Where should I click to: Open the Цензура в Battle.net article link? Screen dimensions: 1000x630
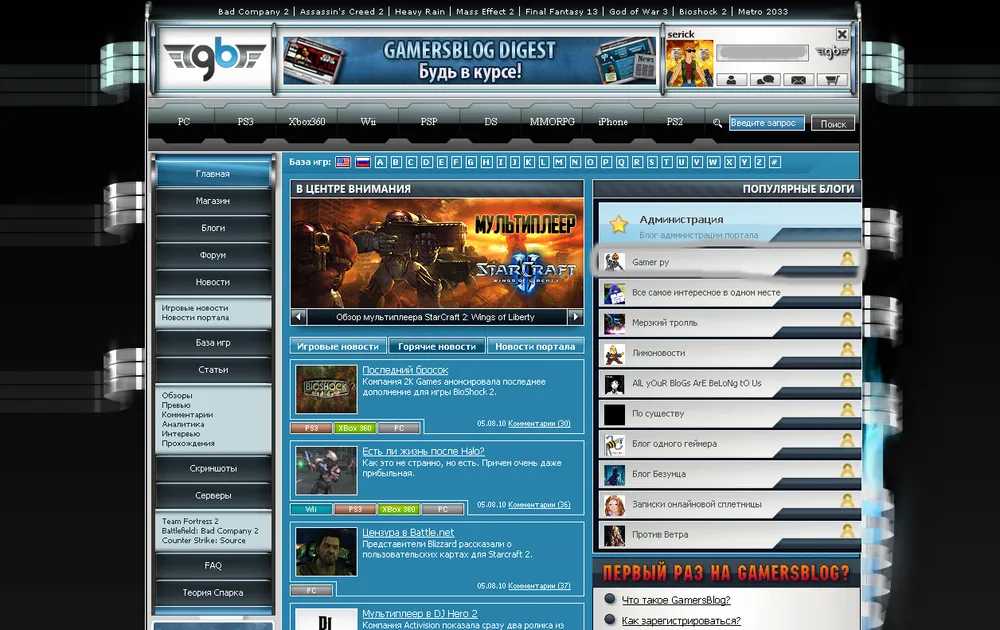coord(408,532)
